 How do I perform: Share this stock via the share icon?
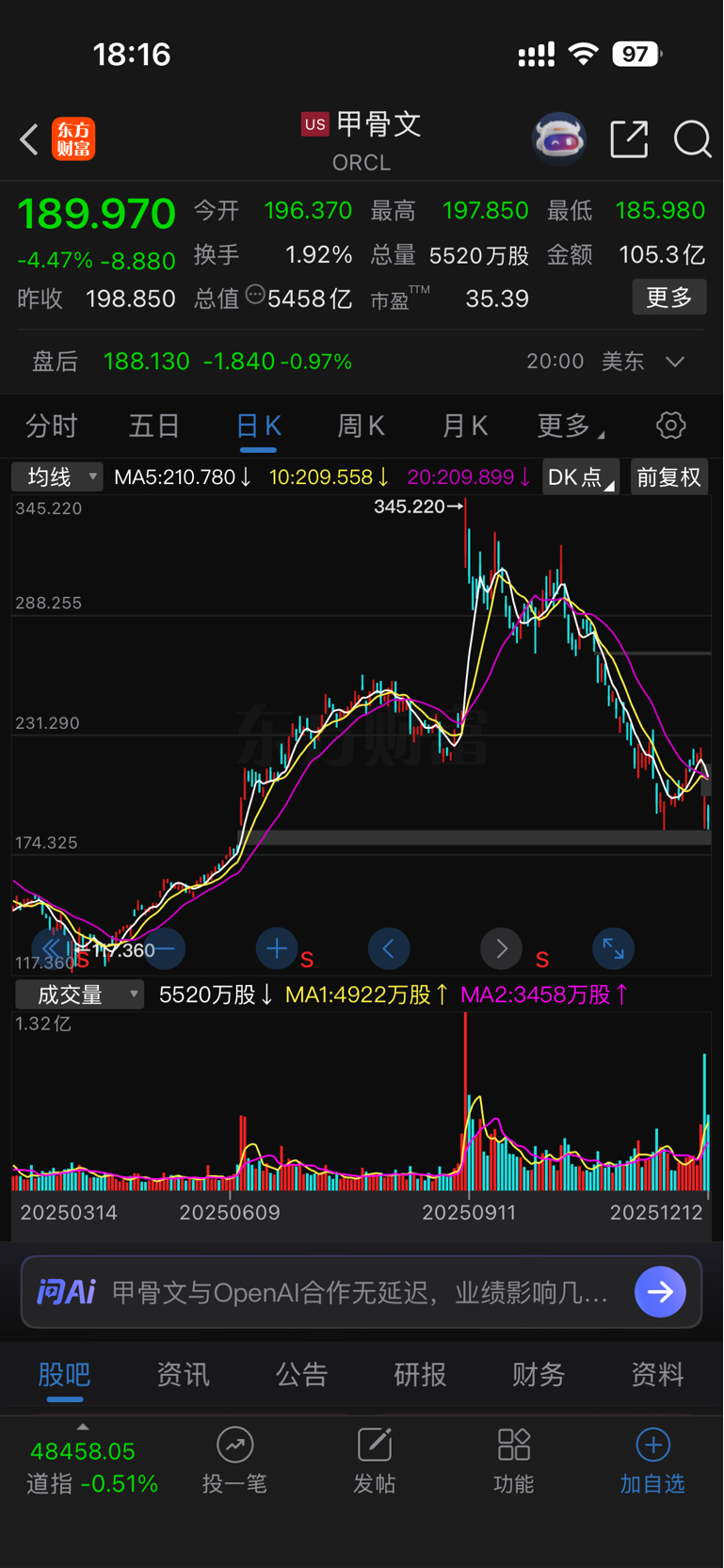coord(629,139)
